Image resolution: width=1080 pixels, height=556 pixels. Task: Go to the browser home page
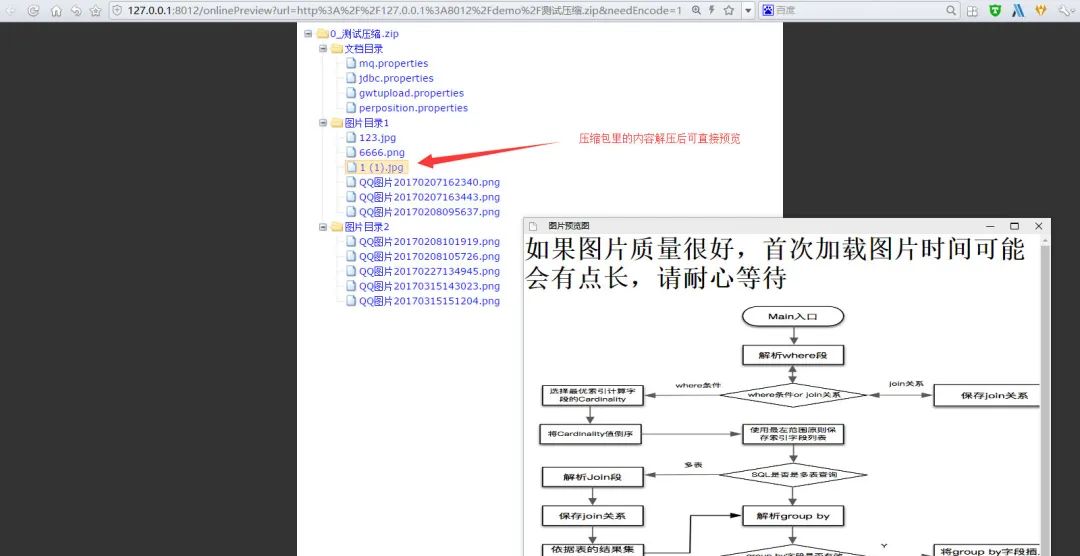tap(56, 10)
